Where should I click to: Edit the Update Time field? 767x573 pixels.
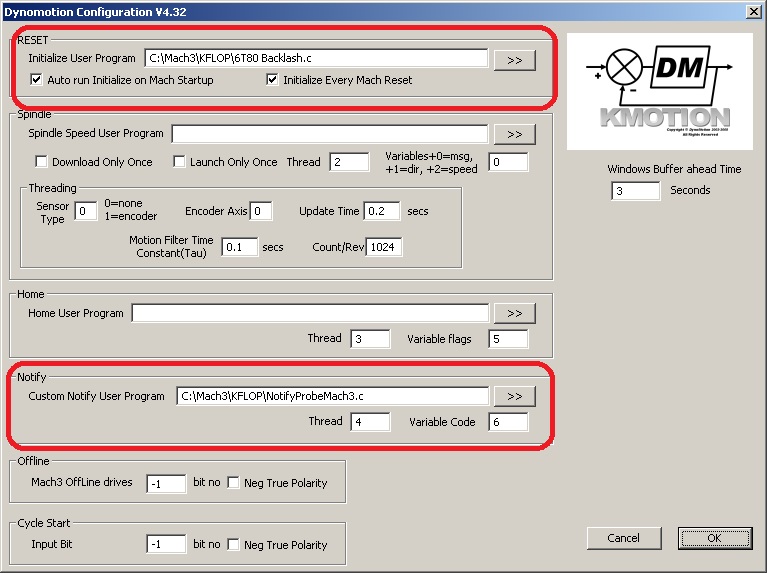click(x=382, y=211)
